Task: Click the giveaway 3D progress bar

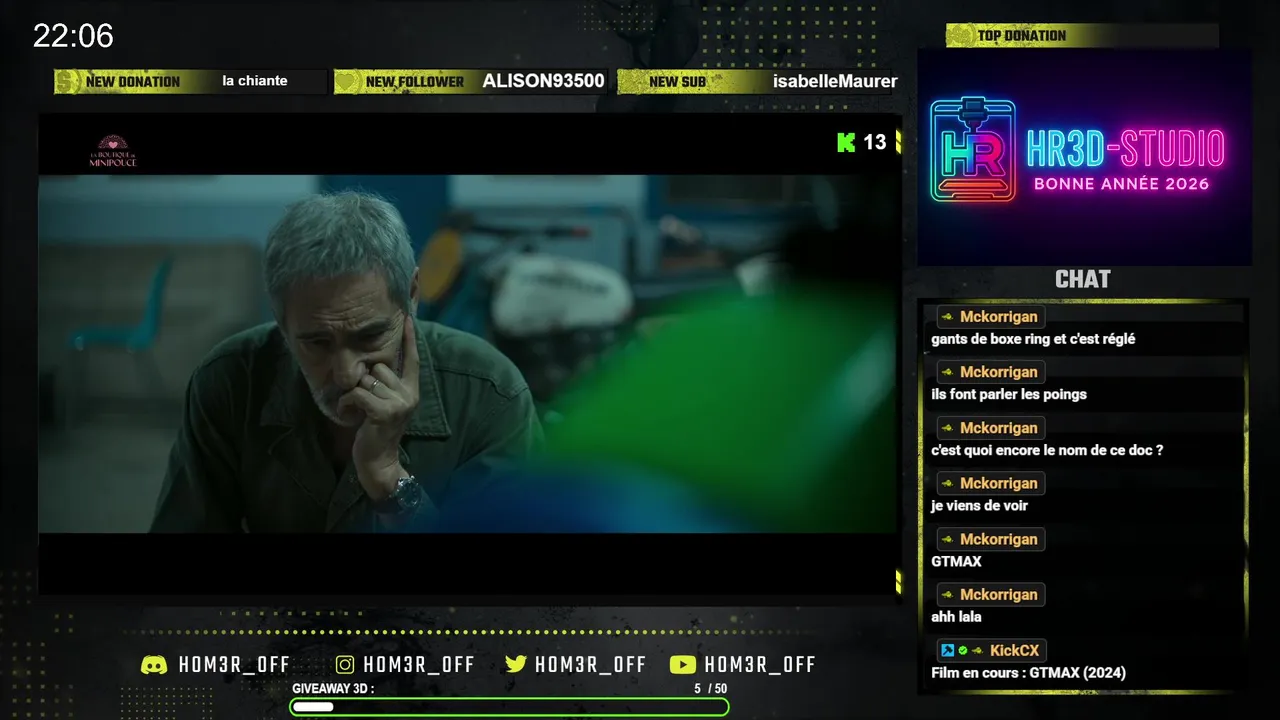Action: point(509,707)
